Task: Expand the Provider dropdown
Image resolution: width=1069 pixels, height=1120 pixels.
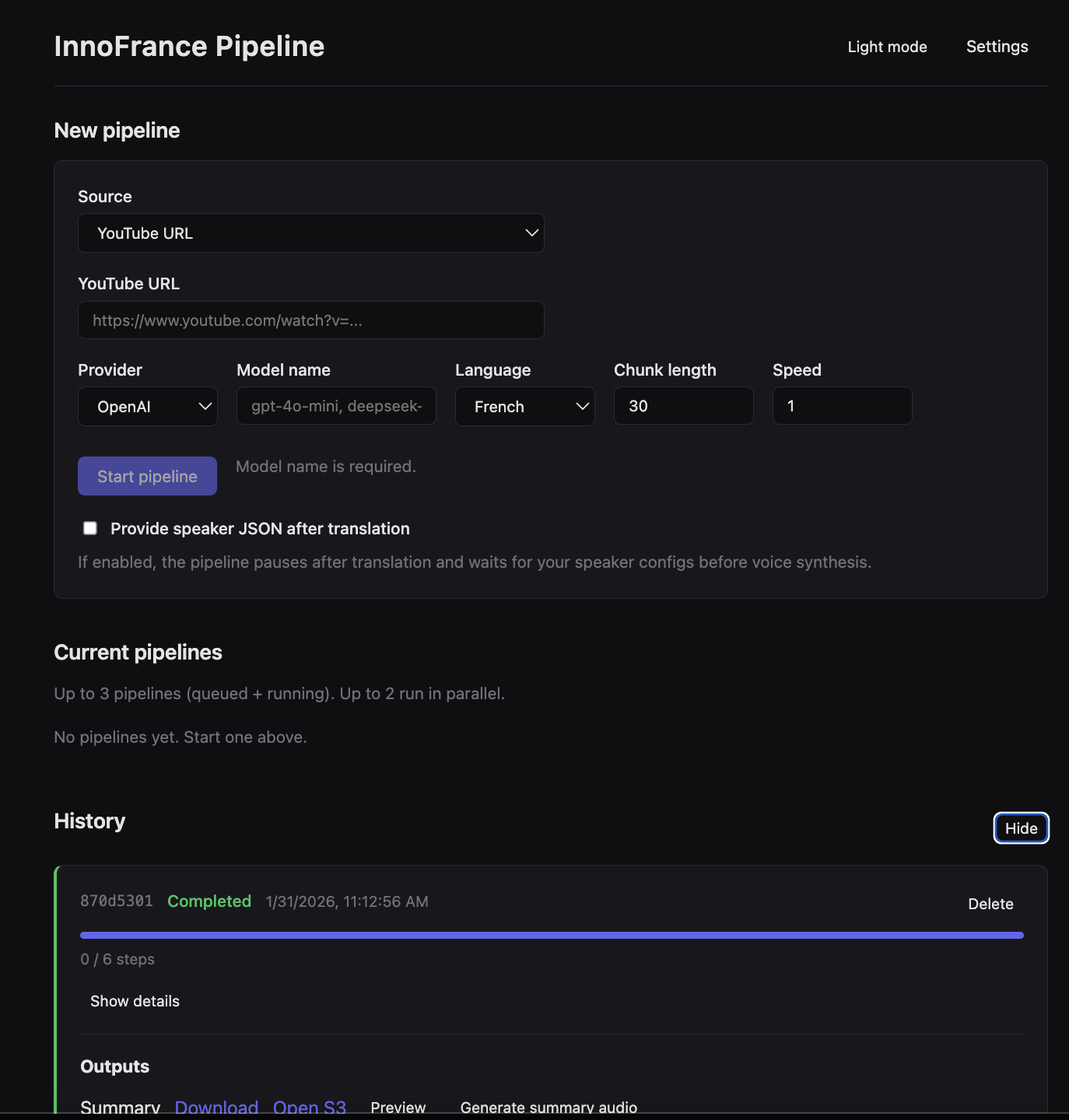Action: pos(147,407)
